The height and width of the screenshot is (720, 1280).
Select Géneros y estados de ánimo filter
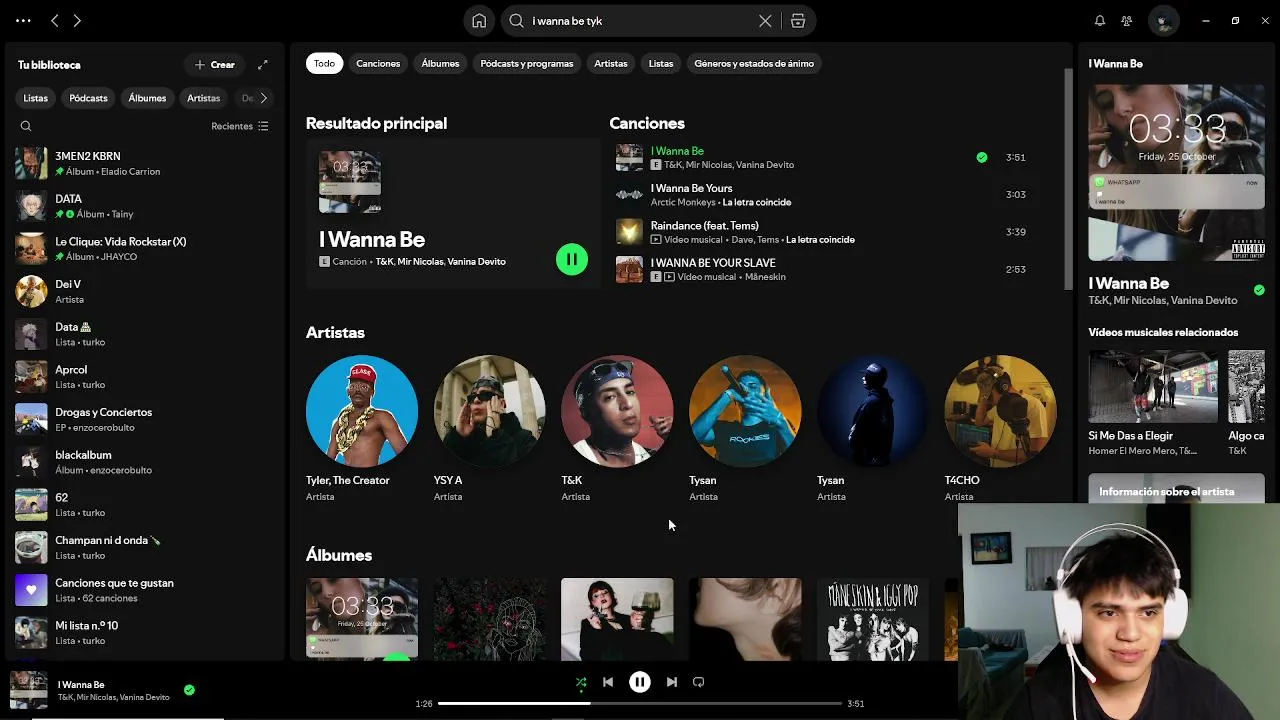tap(754, 64)
